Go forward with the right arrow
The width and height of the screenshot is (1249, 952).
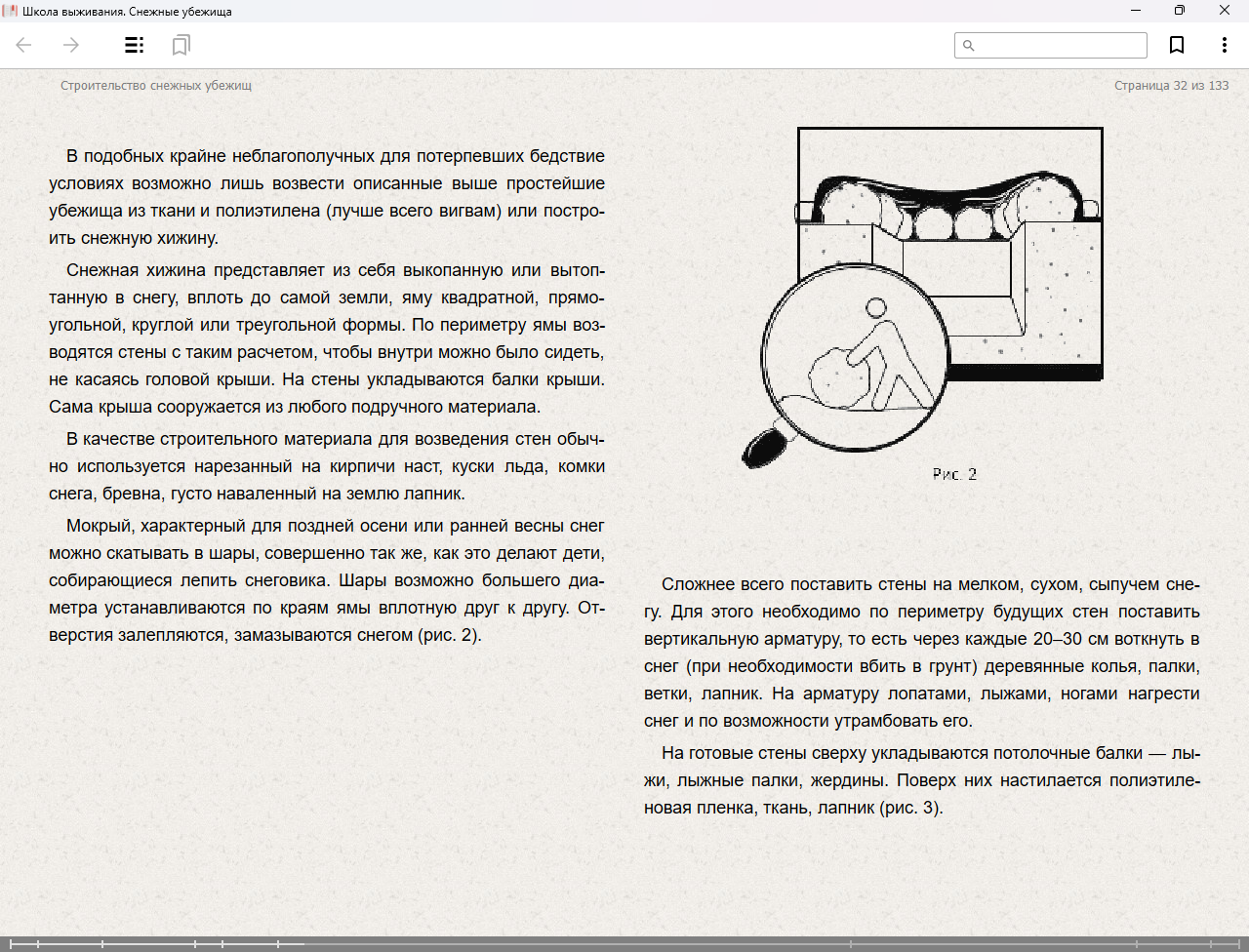71,45
